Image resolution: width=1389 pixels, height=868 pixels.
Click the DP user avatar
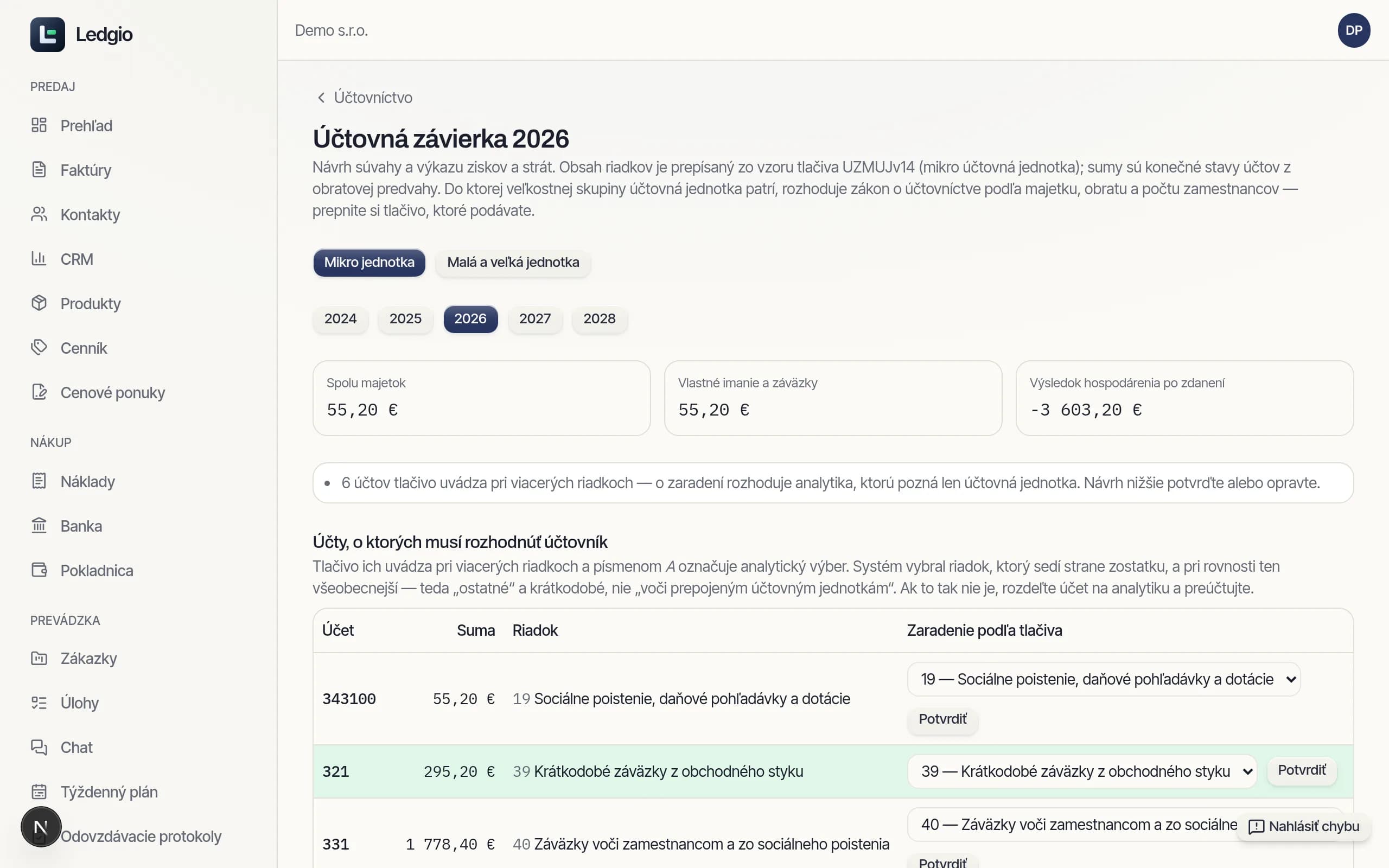pyautogui.click(x=1353, y=30)
